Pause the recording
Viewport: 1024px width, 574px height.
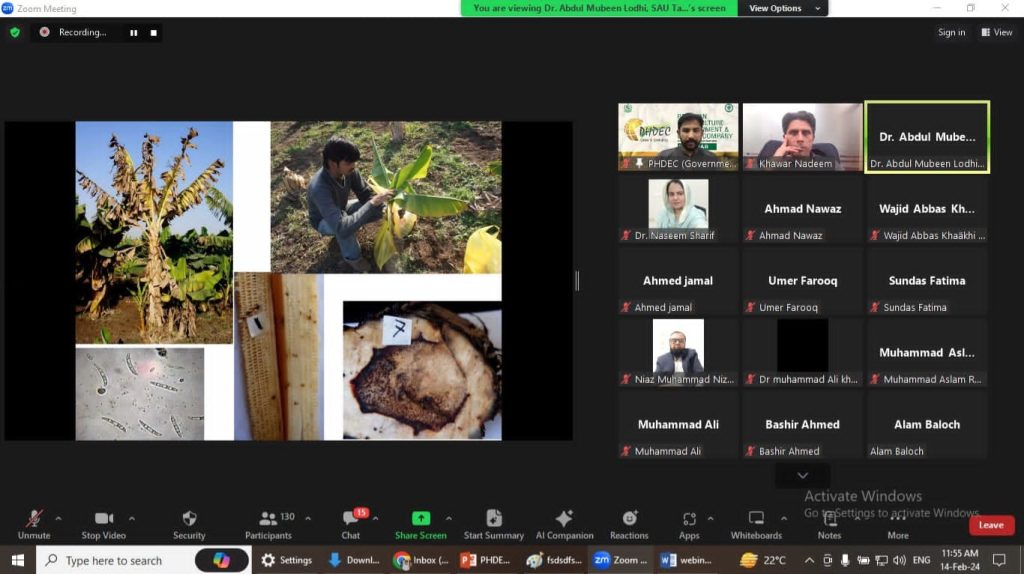134,32
